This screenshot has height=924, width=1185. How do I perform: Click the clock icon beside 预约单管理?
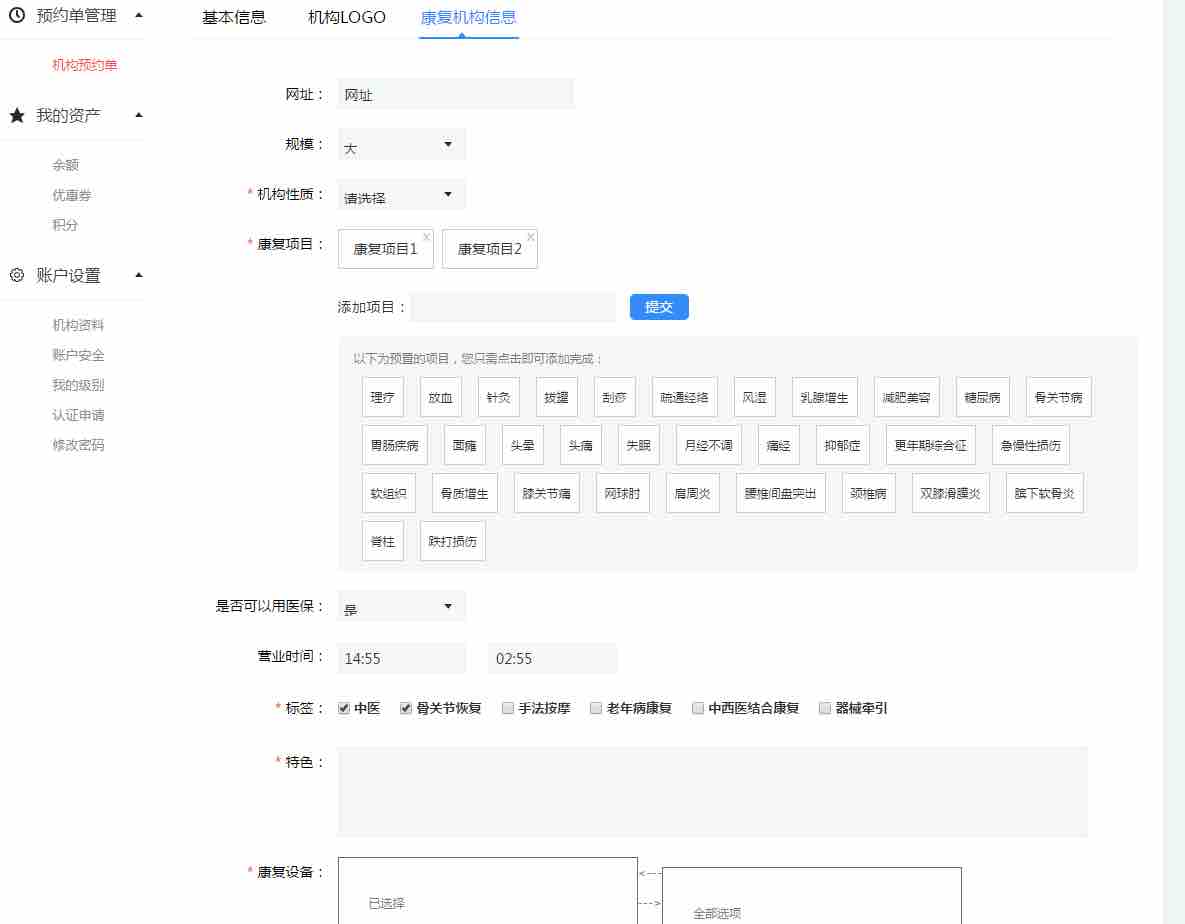16,15
